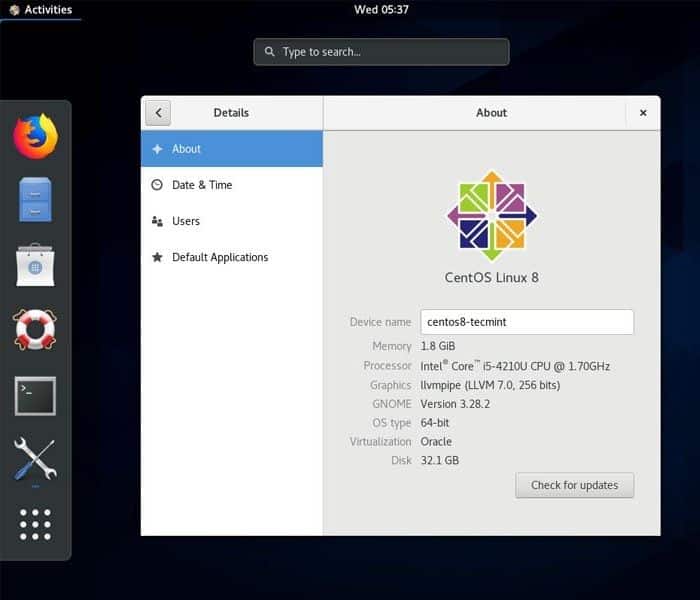Viewport: 700px width, 600px height.
Task: Click the clock icon beside Date & Time
Action: 157,185
